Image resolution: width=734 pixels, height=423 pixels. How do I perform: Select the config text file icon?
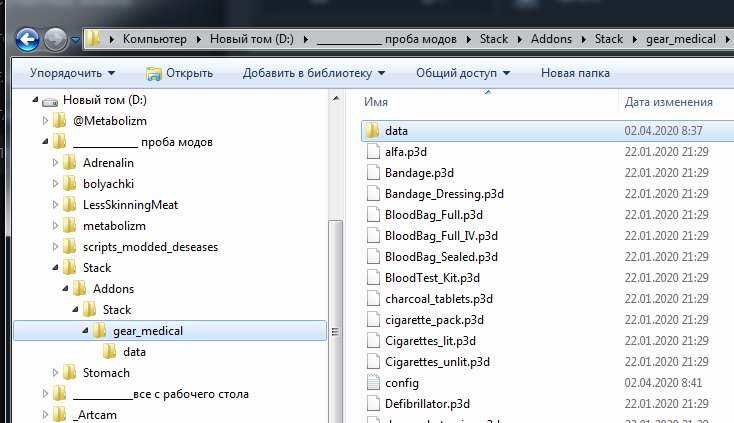tap(373, 383)
